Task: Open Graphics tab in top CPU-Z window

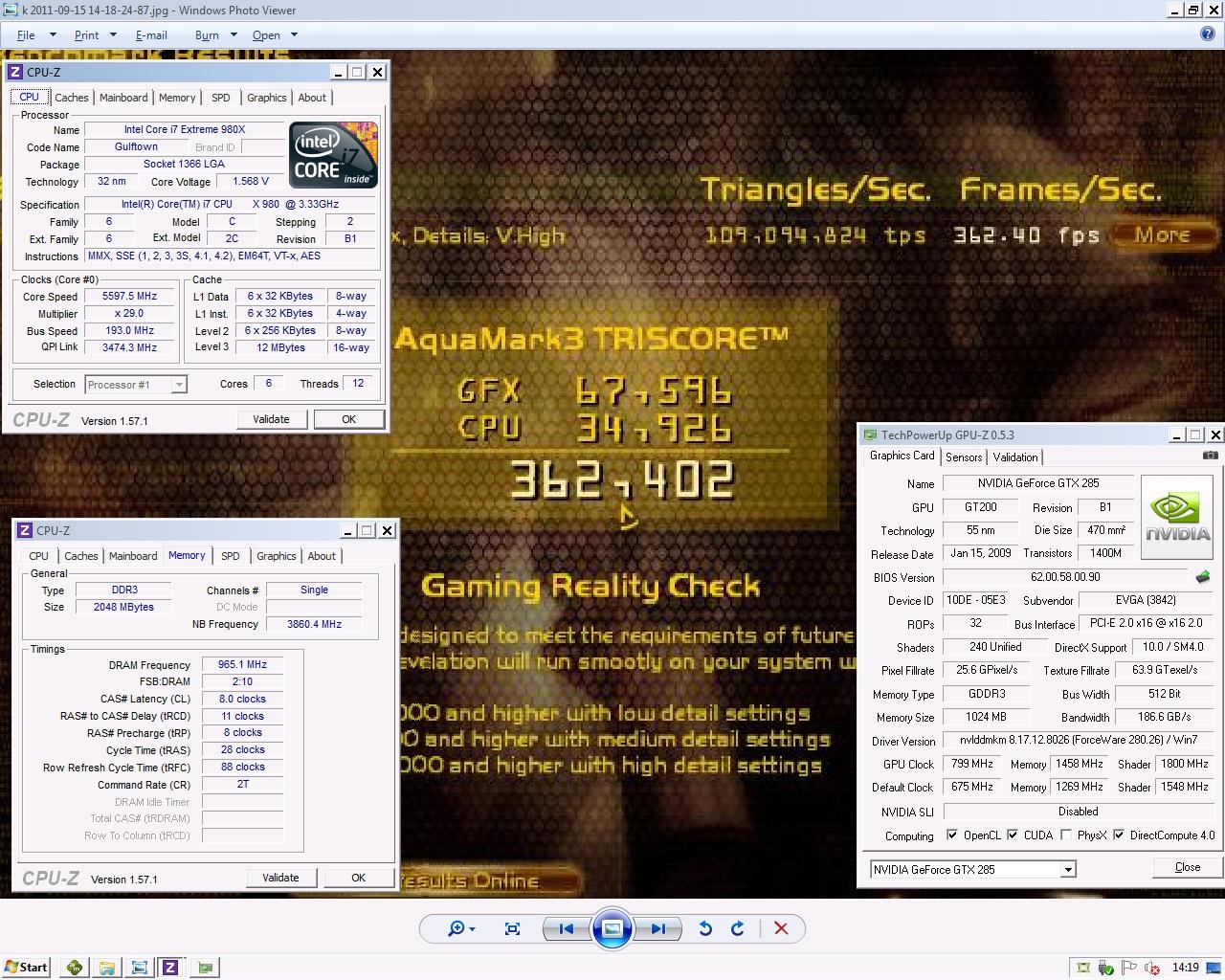Action: [266, 98]
